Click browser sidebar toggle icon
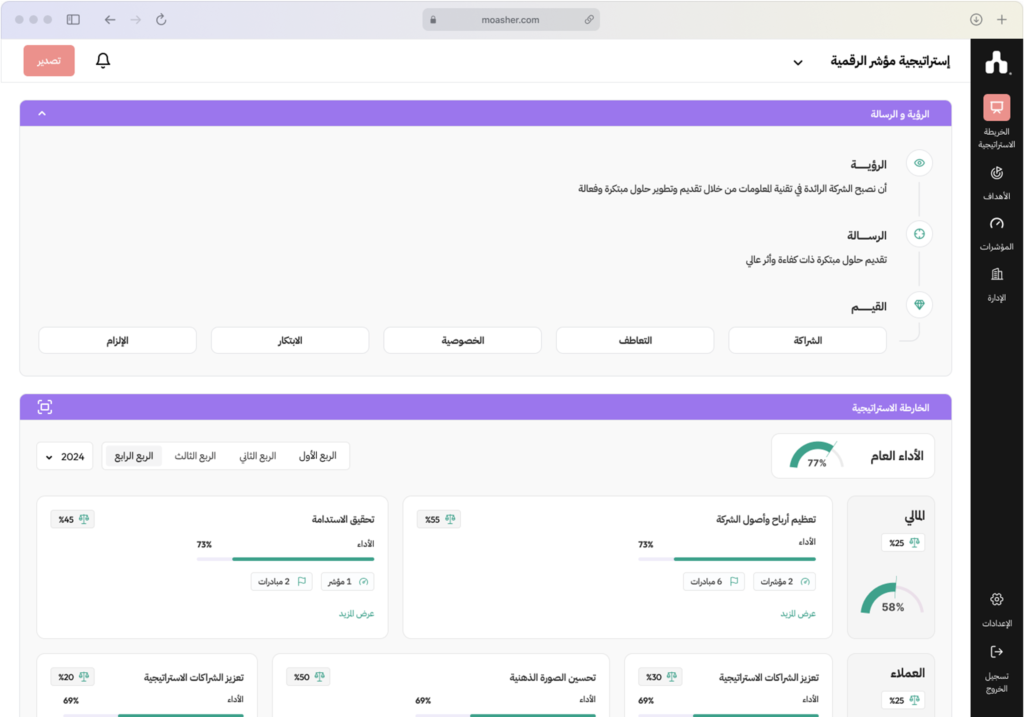 pos(73,20)
